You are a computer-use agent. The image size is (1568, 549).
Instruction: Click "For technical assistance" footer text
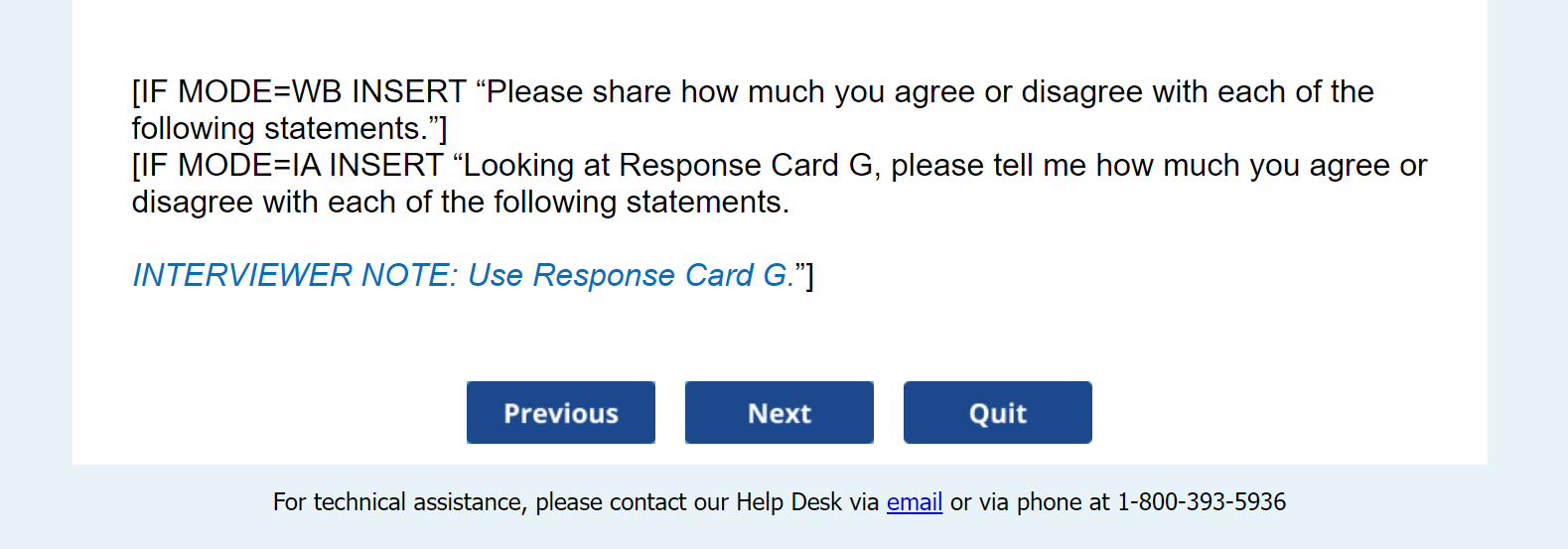399,502
